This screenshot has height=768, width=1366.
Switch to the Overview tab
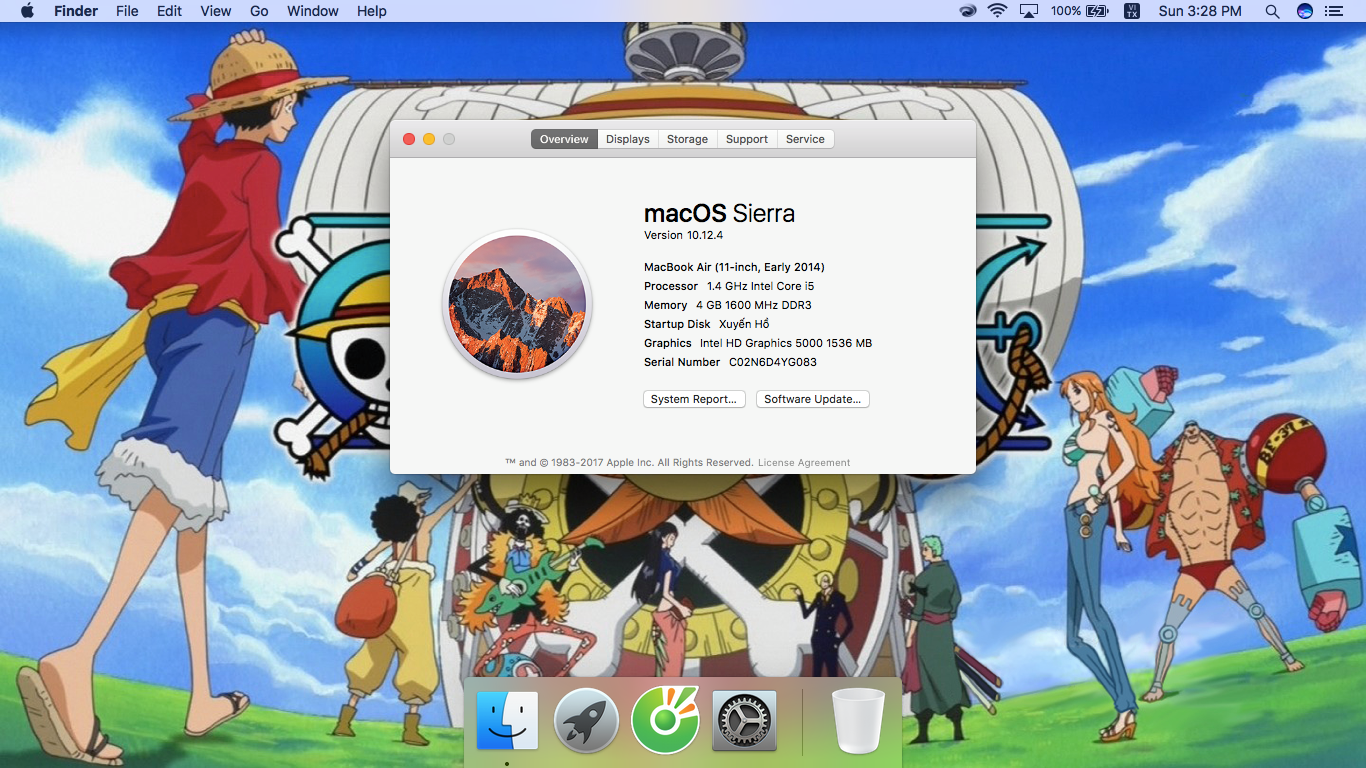click(x=564, y=139)
